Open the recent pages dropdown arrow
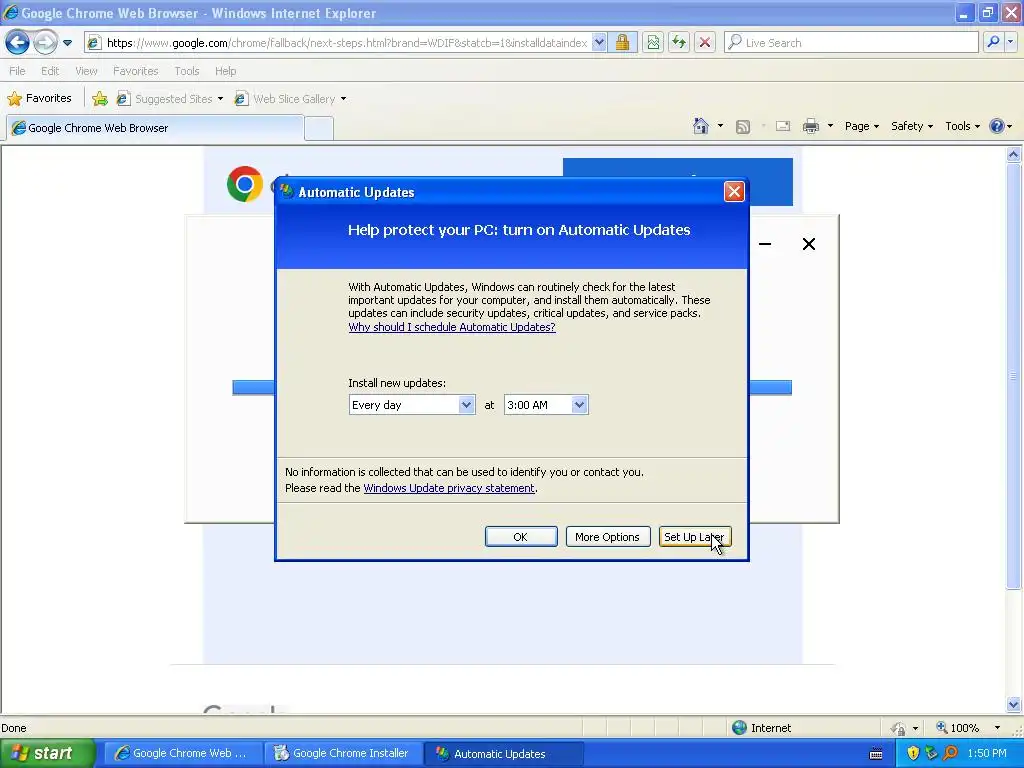Viewport: 1024px width, 768px height. (x=67, y=43)
